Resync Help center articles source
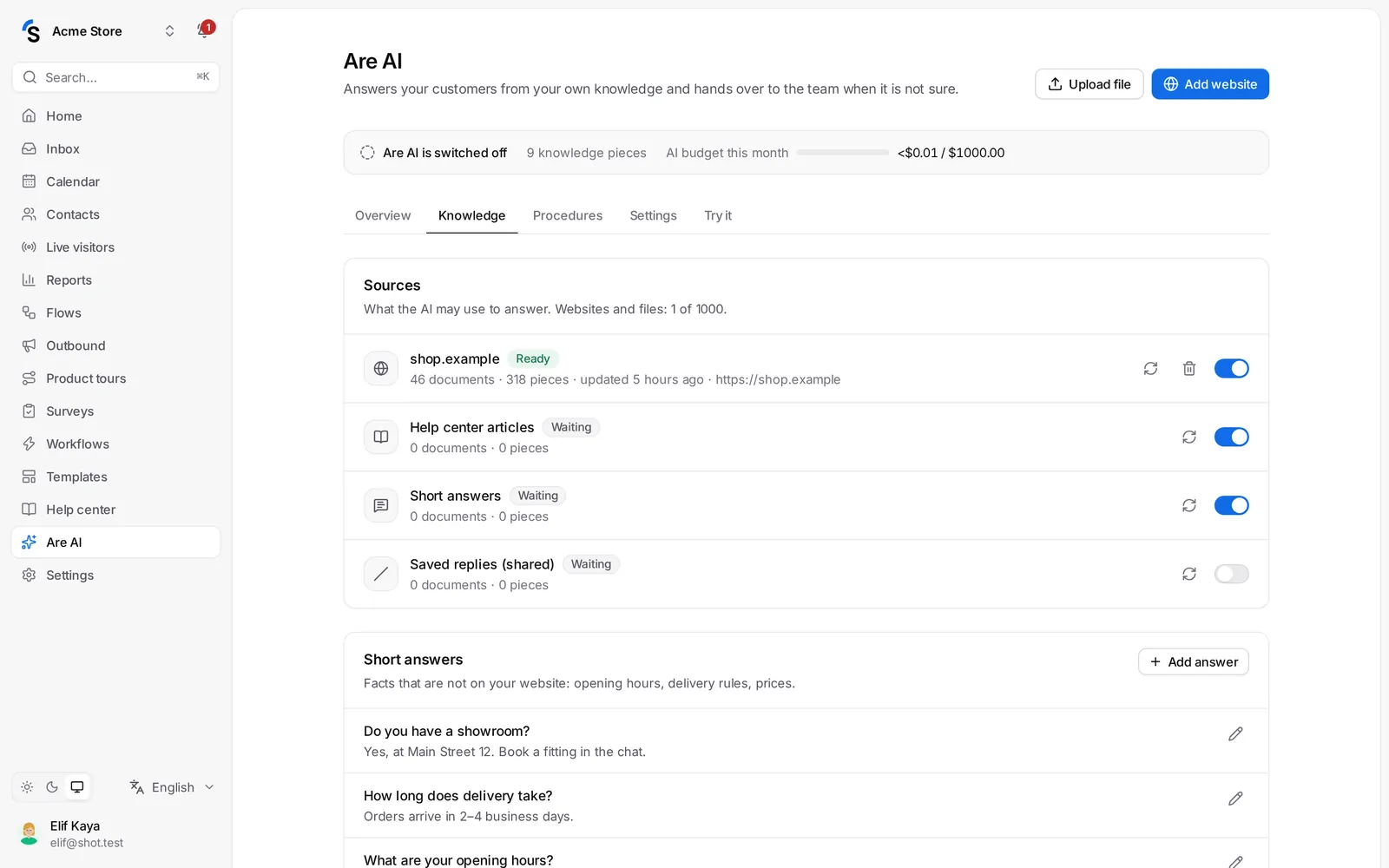This screenshot has width=1389, height=868. point(1189,437)
